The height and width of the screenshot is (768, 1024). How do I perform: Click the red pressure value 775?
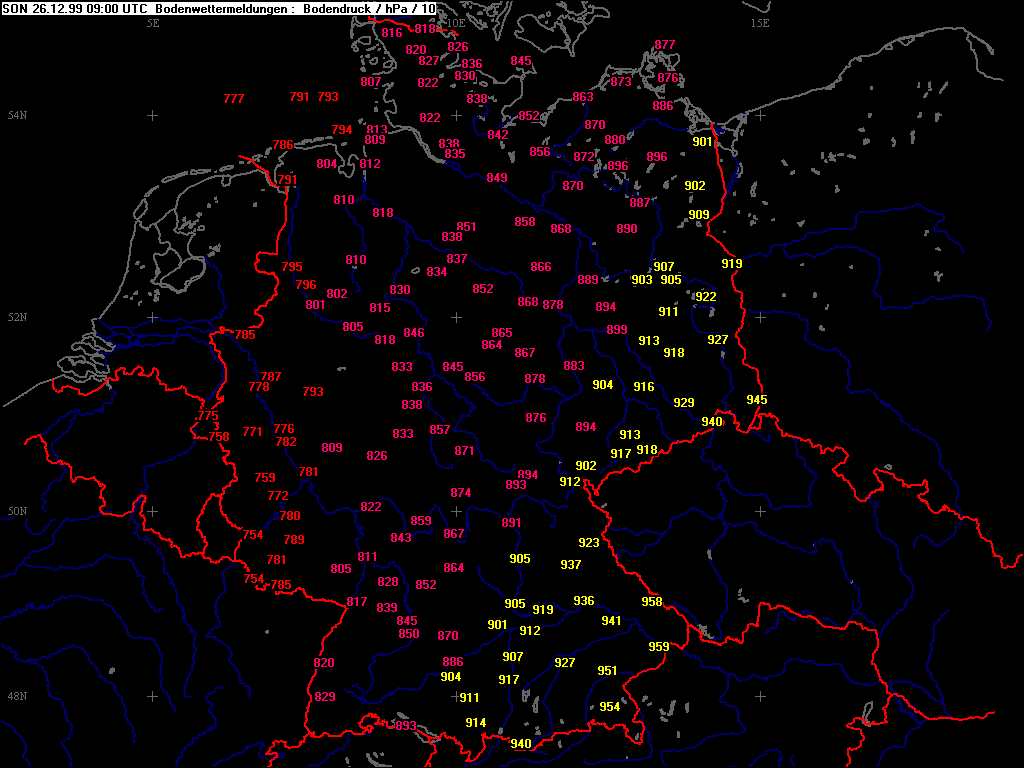pyautogui.click(x=208, y=416)
